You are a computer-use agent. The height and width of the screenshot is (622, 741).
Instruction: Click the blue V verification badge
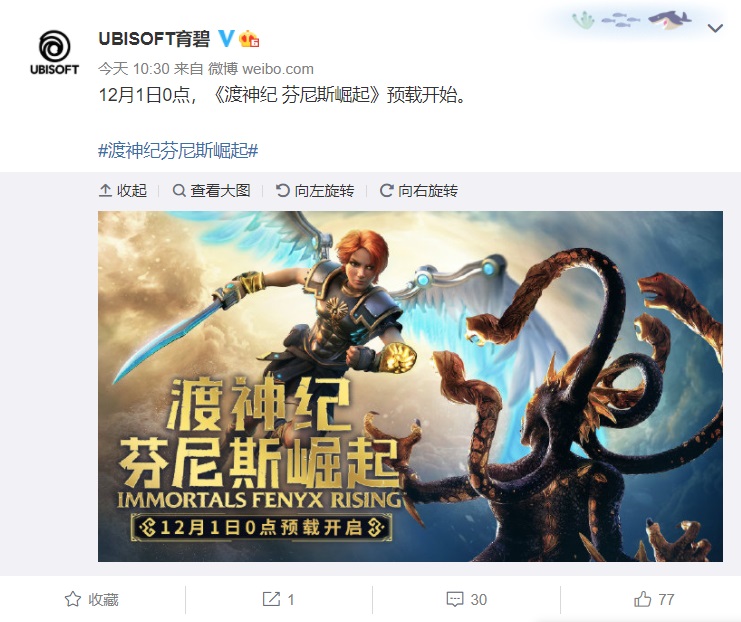226,38
